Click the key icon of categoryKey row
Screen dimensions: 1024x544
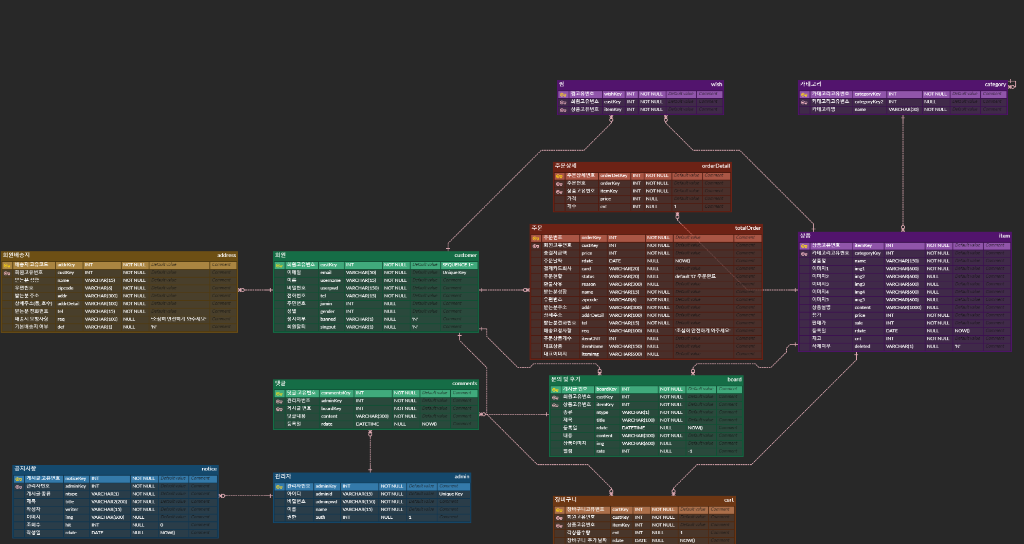click(x=804, y=95)
